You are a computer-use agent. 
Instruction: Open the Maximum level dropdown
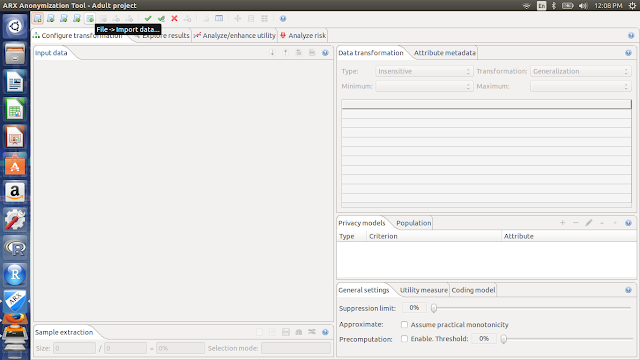pos(581,86)
